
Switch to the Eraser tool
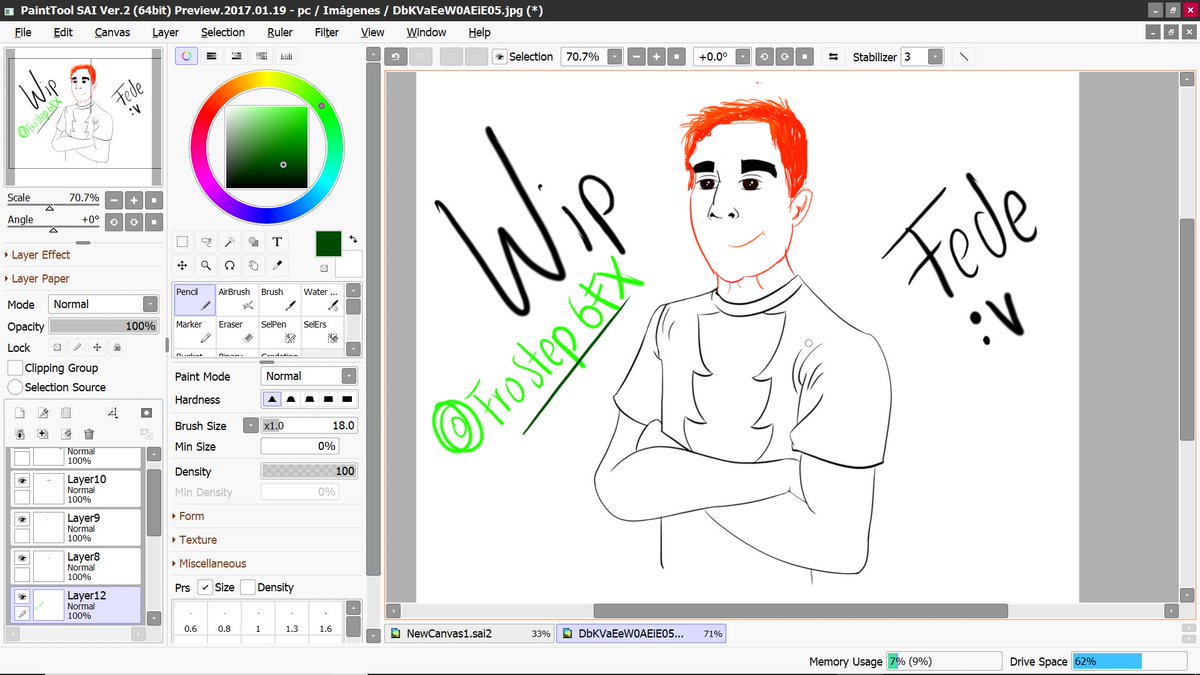(x=232, y=333)
